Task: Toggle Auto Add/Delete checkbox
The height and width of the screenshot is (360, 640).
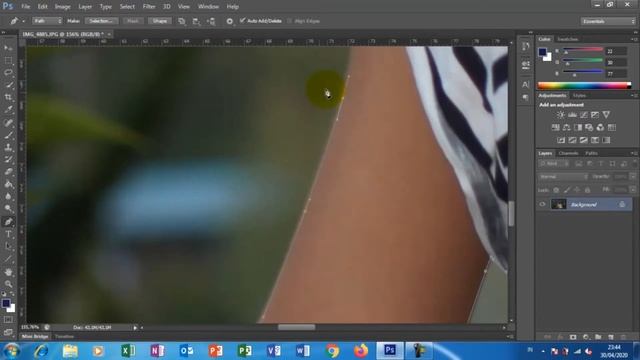Action: click(x=242, y=20)
